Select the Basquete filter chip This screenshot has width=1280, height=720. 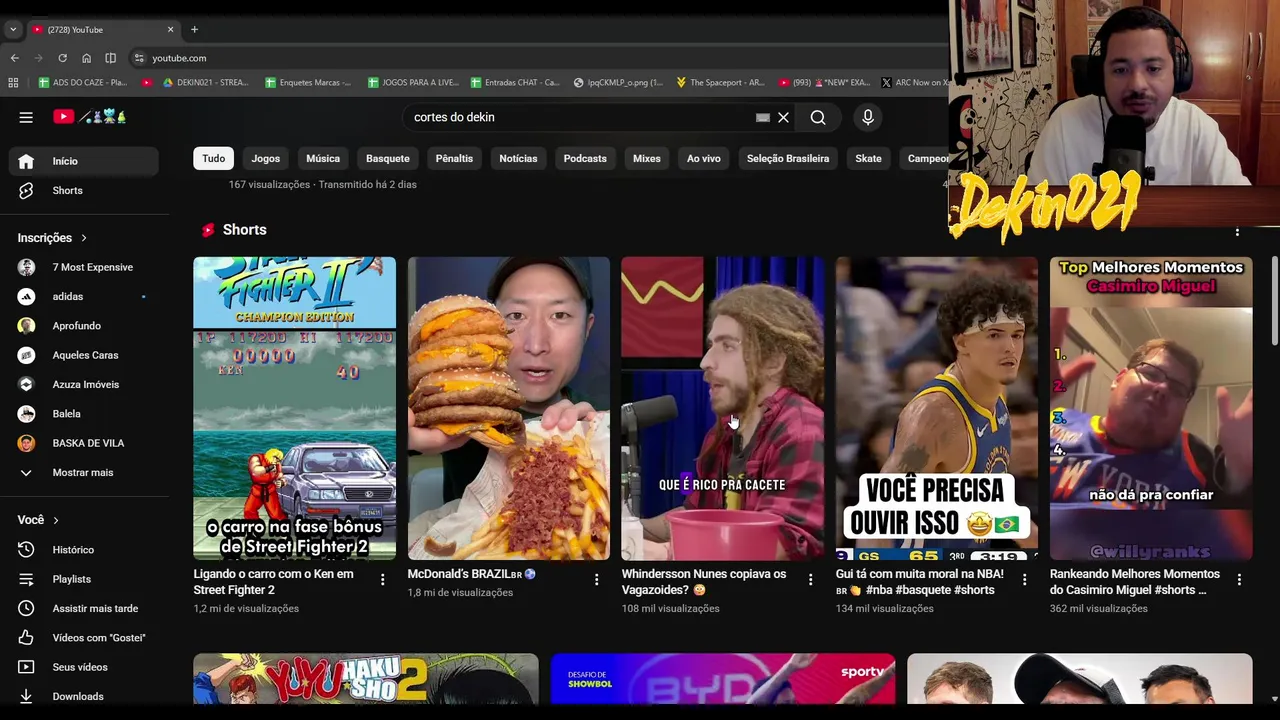pyautogui.click(x=387, y=158)
